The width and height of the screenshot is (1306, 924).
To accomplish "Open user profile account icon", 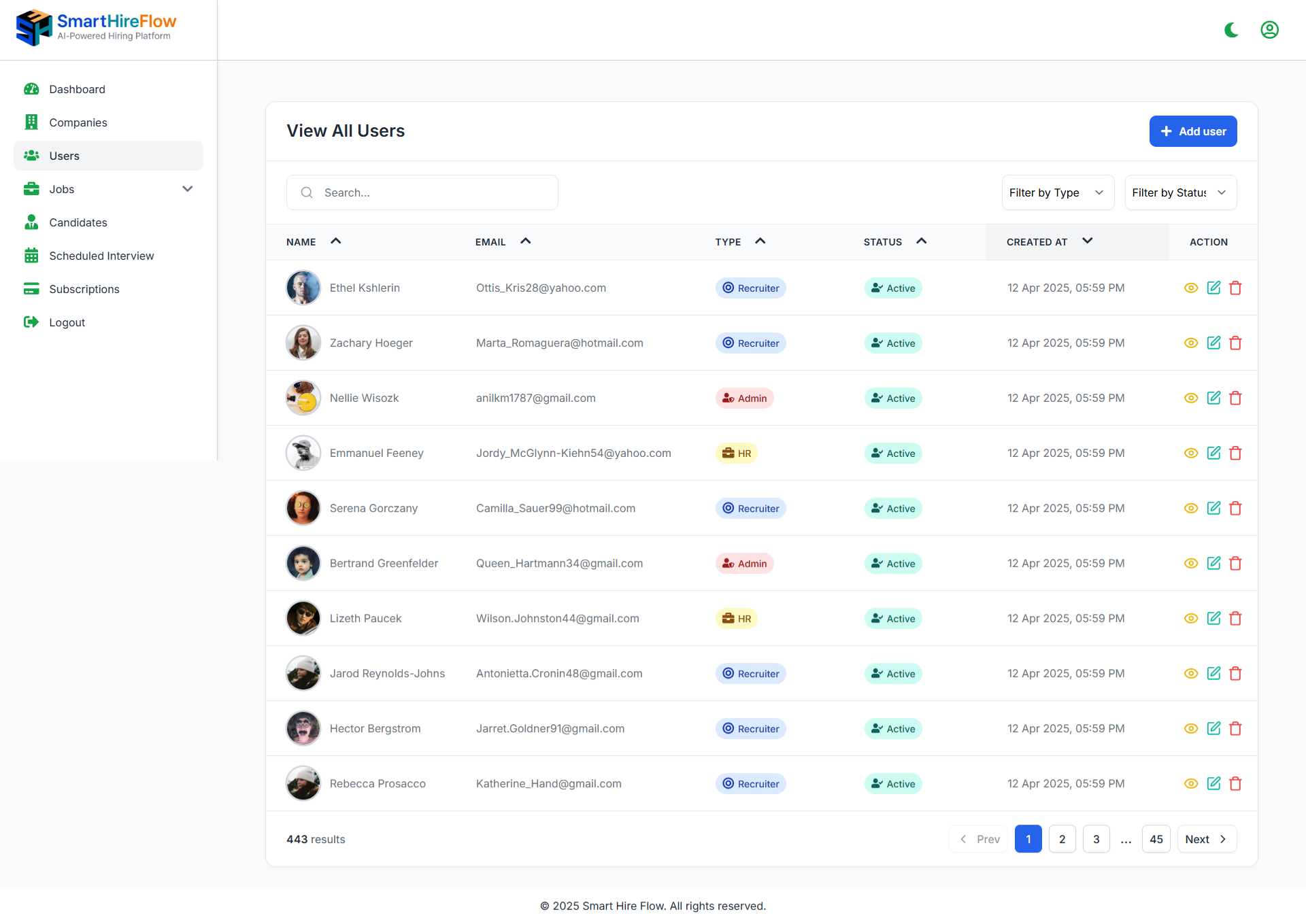I will tap(1269, 30).
